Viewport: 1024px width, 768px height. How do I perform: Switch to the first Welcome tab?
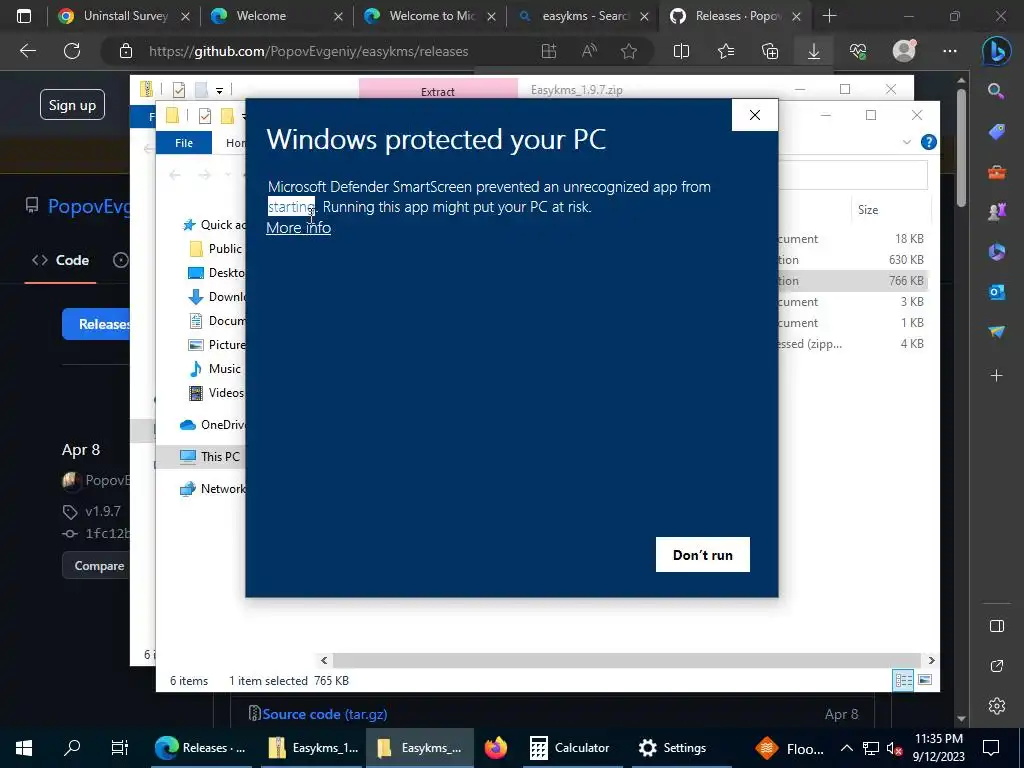pos(277,16)
